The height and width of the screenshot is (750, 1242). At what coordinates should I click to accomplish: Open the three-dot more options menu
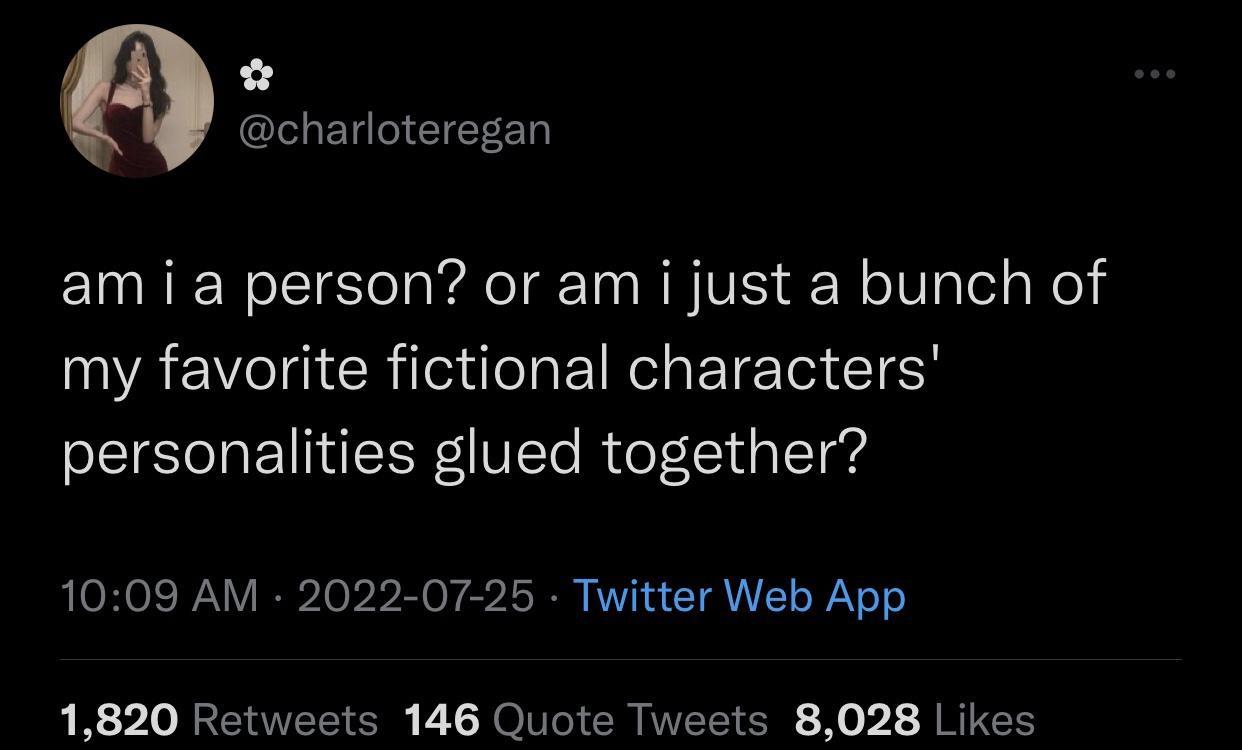coord(1155,74)
